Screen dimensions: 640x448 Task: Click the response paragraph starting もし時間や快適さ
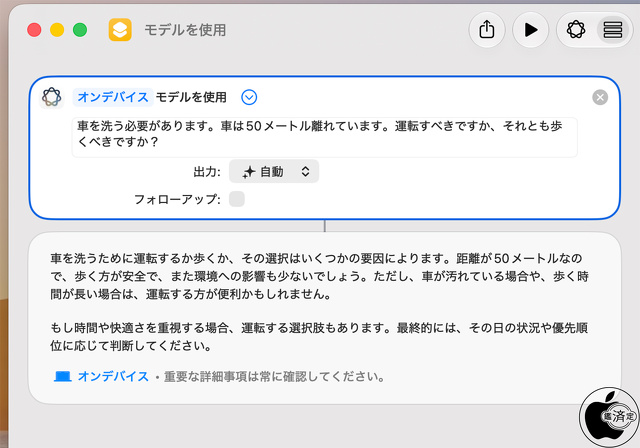(319, 337)
